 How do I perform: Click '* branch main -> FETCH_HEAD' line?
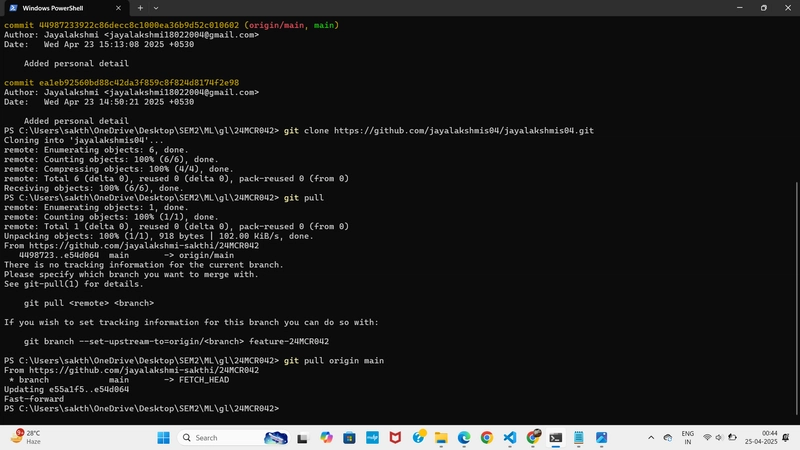tap(119, 380)
